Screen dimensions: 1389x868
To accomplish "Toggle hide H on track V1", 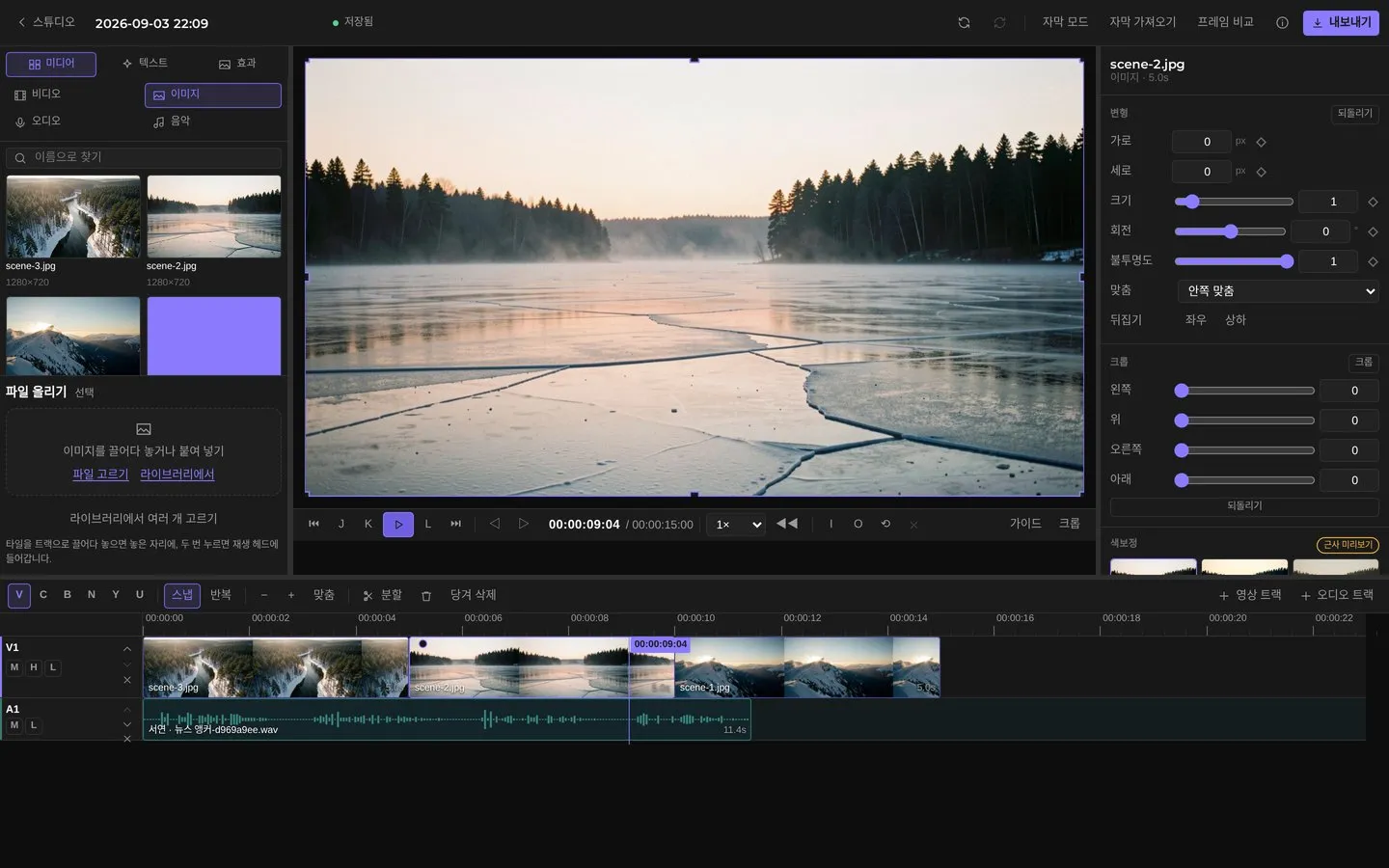I will click(34, 667).
